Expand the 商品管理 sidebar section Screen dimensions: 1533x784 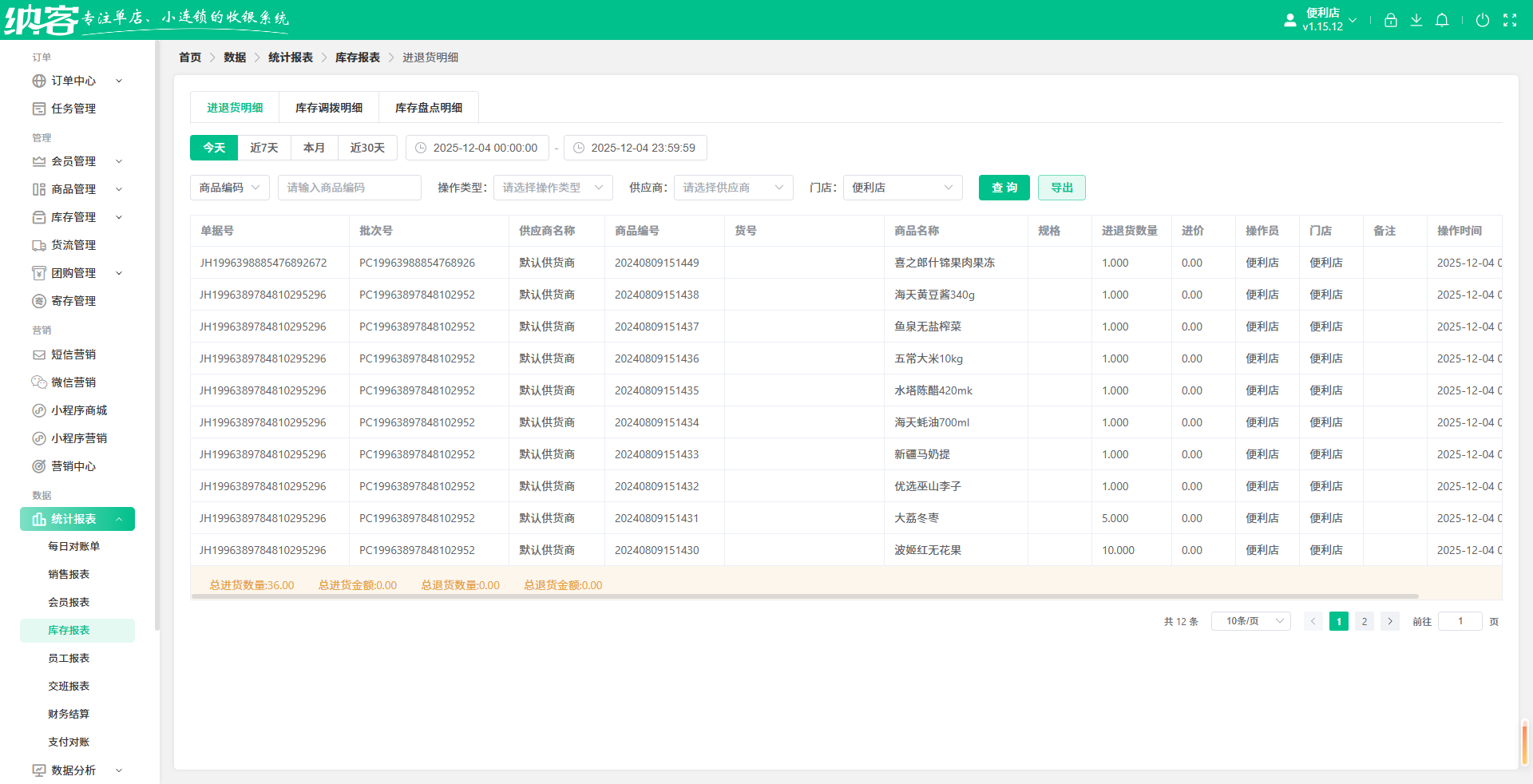74,189
